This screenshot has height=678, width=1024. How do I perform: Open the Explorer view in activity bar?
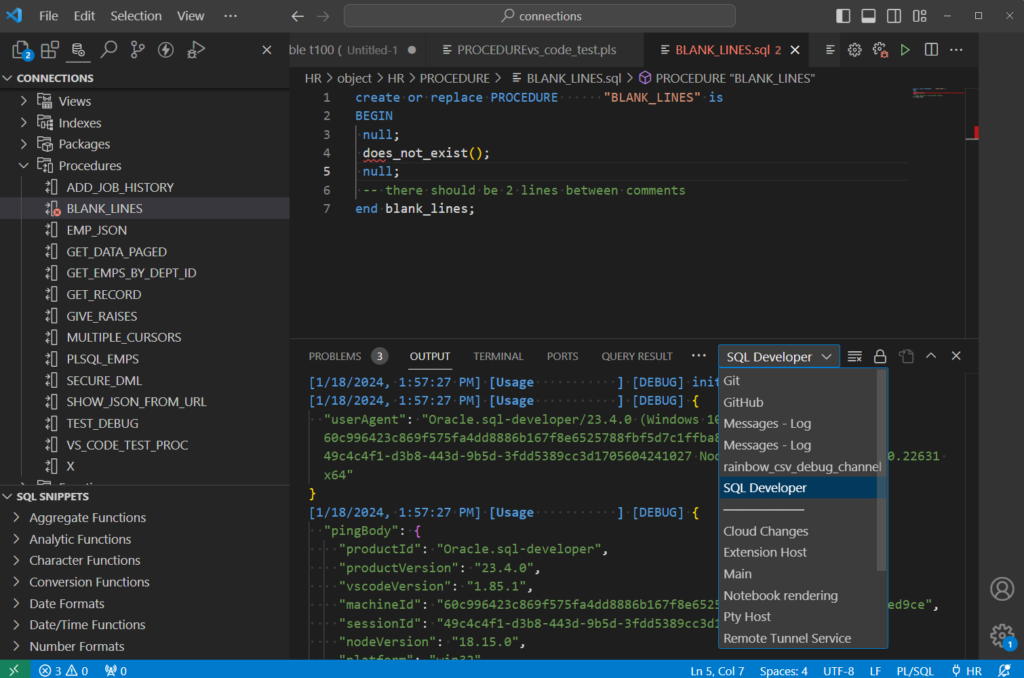(x=21, y=50)
